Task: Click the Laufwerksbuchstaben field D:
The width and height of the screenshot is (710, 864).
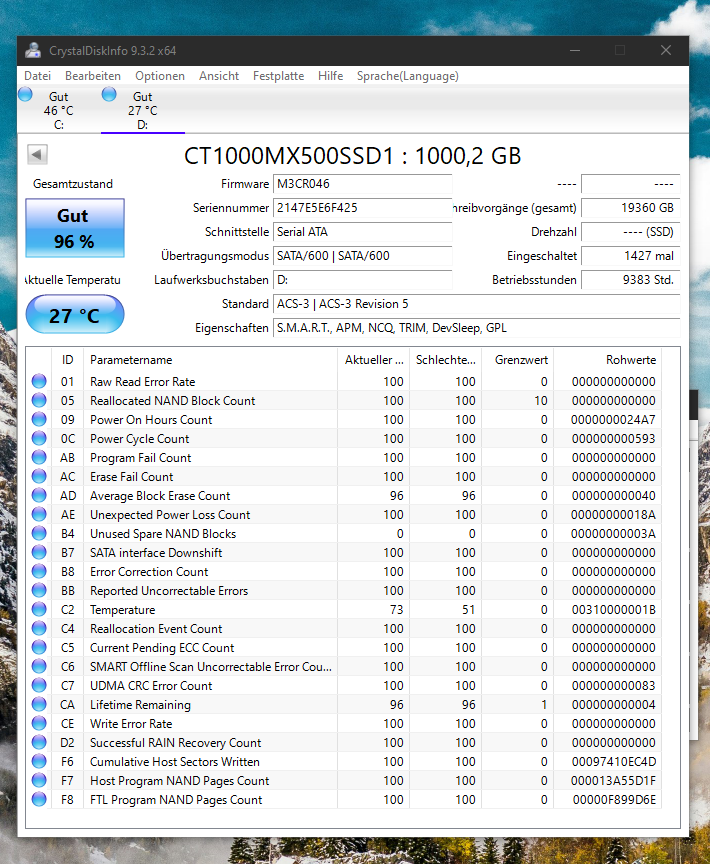Action: point(362,280)
